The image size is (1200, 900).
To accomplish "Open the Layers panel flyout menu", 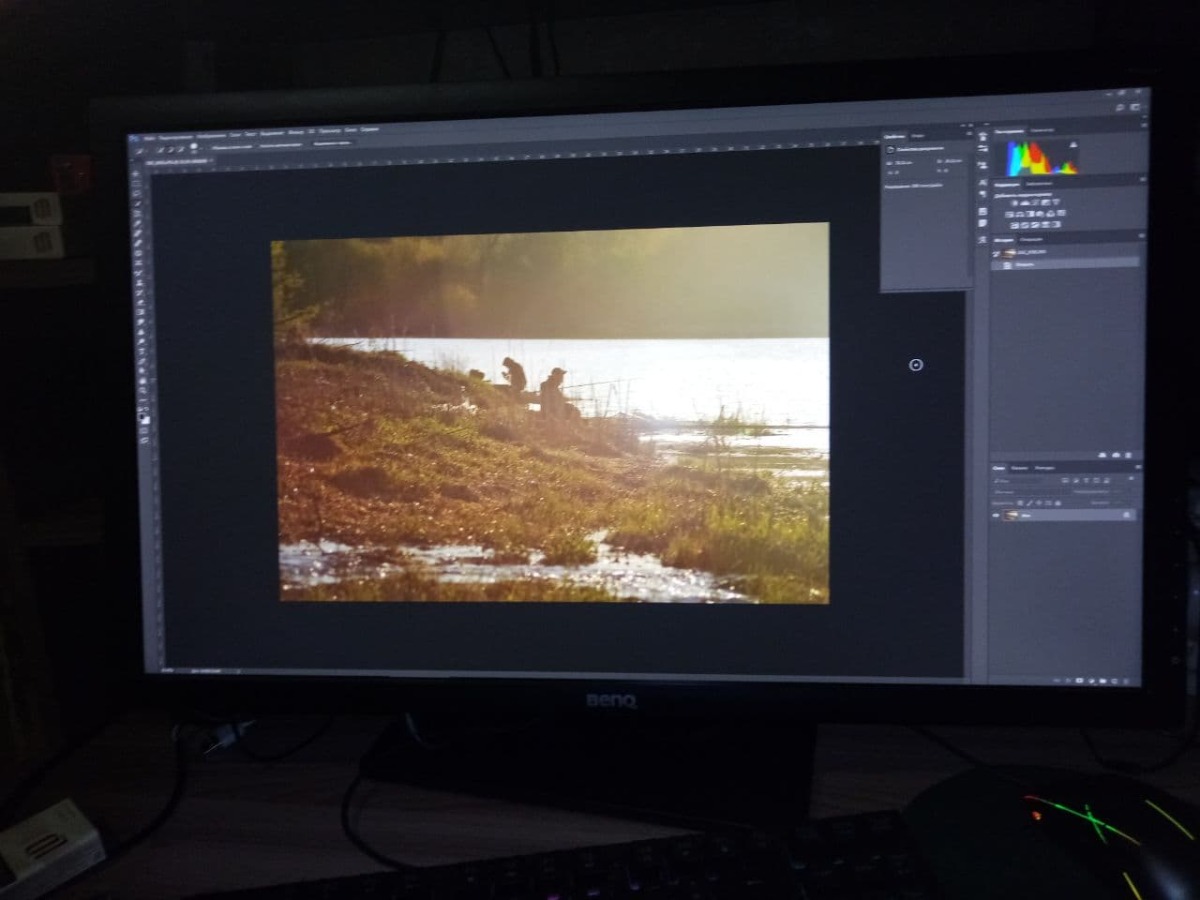I will pos(1137,467).
